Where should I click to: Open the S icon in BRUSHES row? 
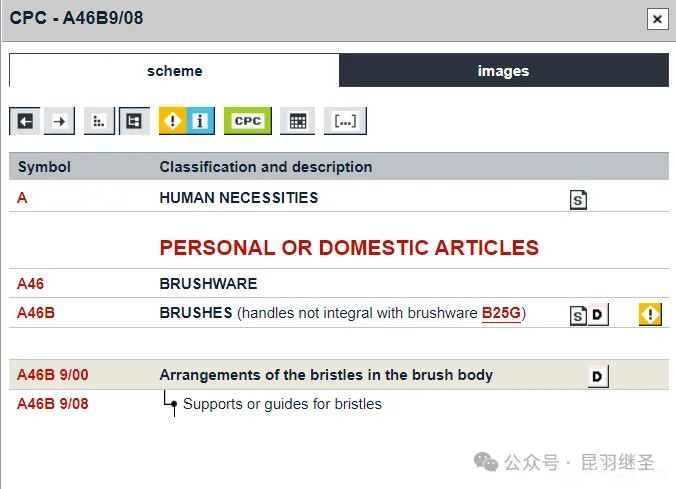tap(578, 316)
